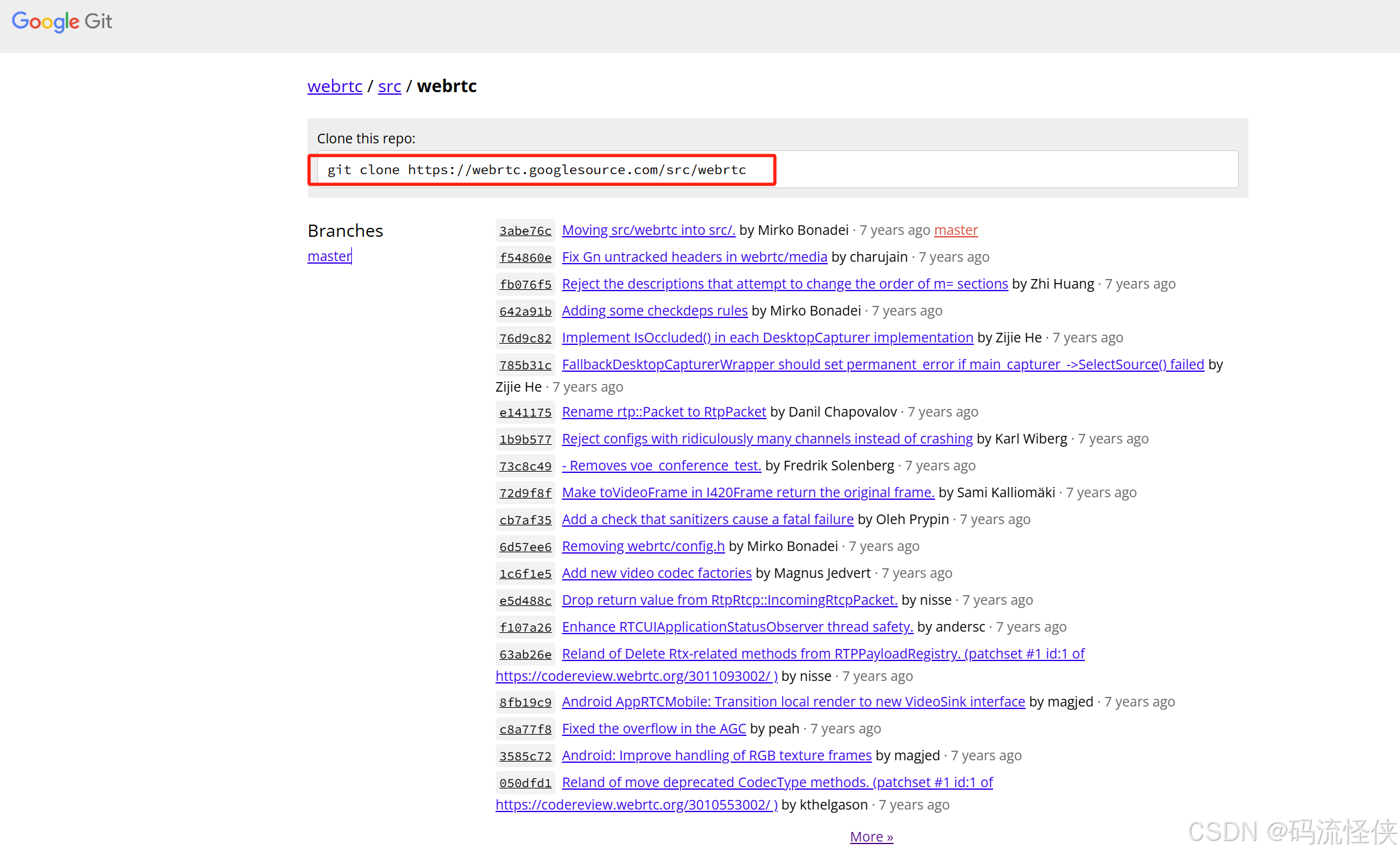Image resolution: width=1400 pixels, height=855 pixels.
Task: Open commit hash 6d57ee6
Action: pos(525,547)
